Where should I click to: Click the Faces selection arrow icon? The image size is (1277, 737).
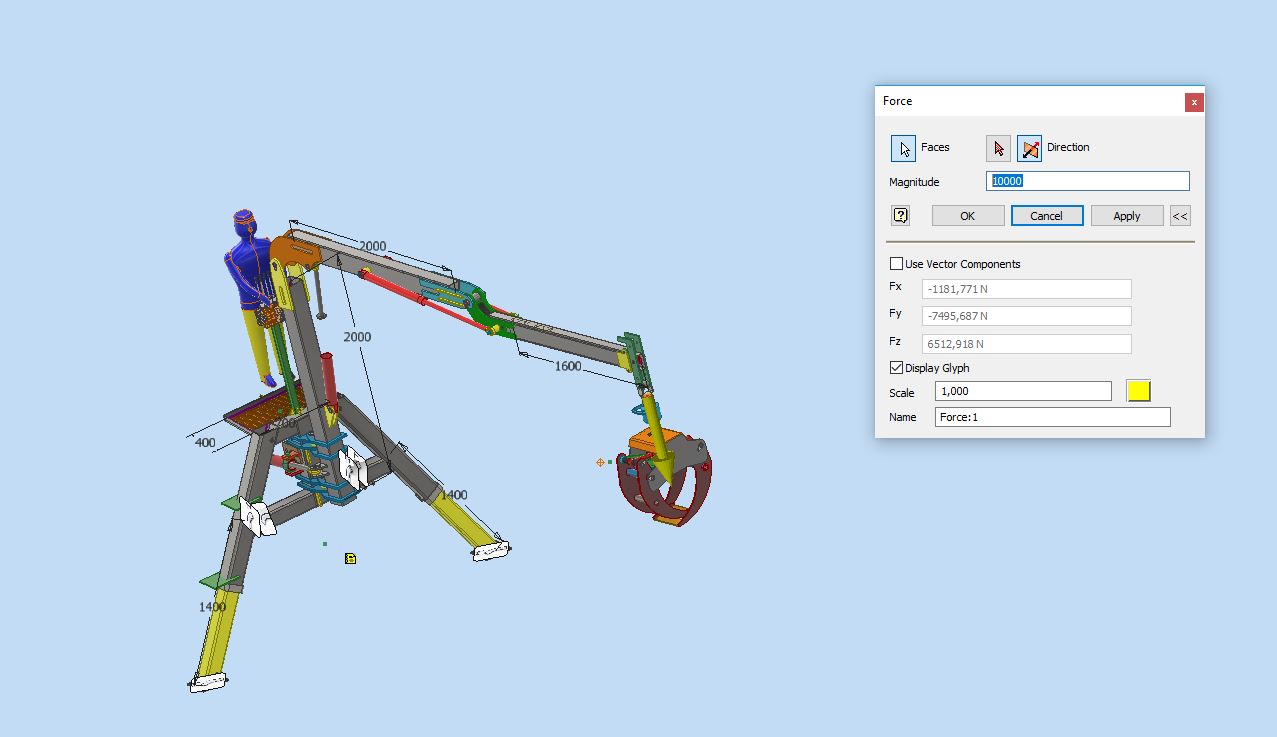click(x=903, y=148)
